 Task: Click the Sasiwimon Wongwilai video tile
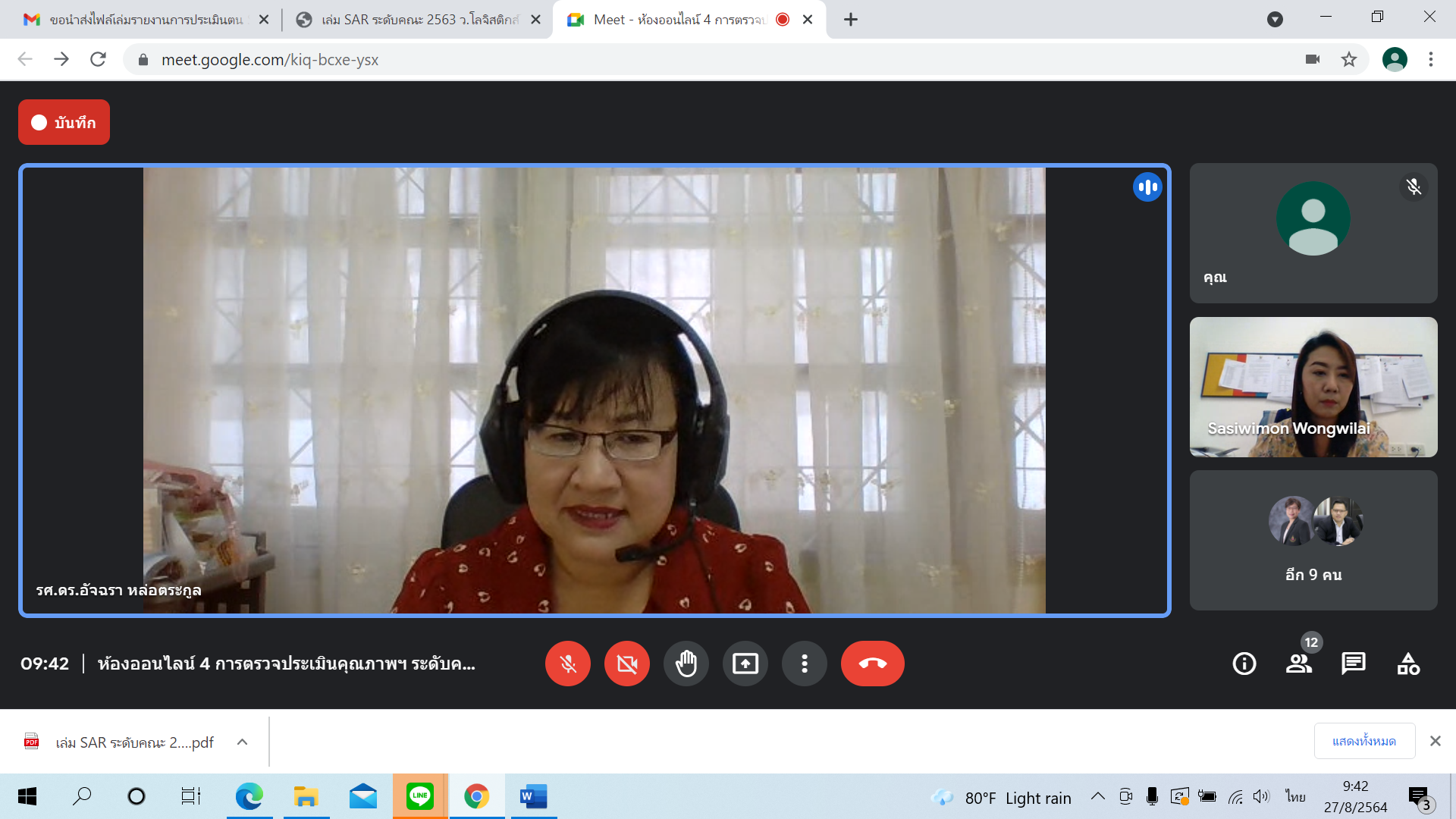pos(1313,387)
